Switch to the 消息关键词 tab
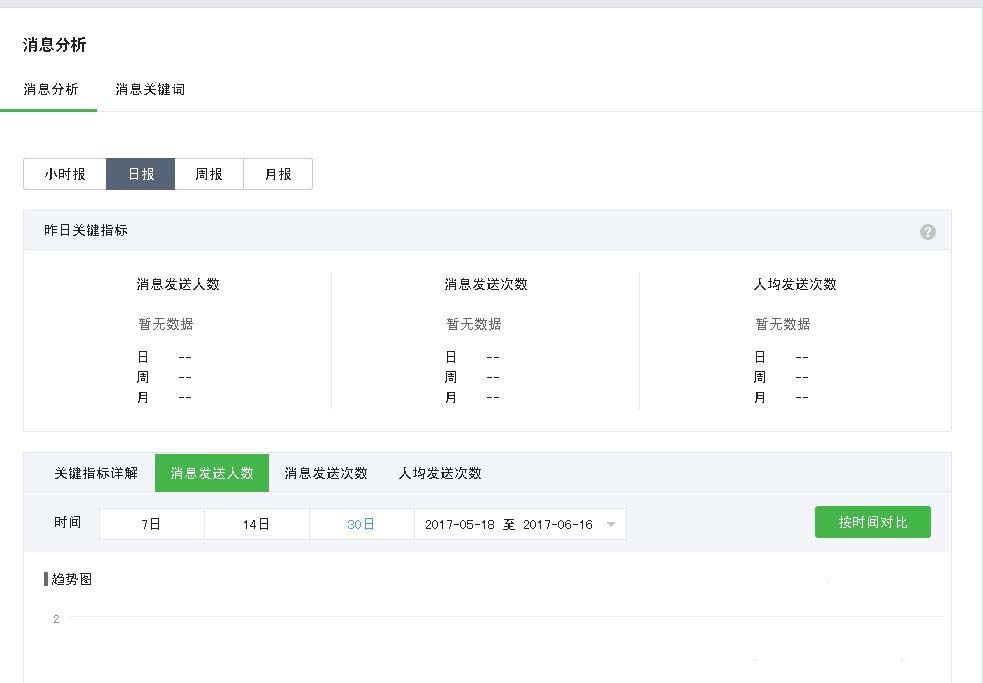This screenshot has height=683, width=983. click(150, 90)
